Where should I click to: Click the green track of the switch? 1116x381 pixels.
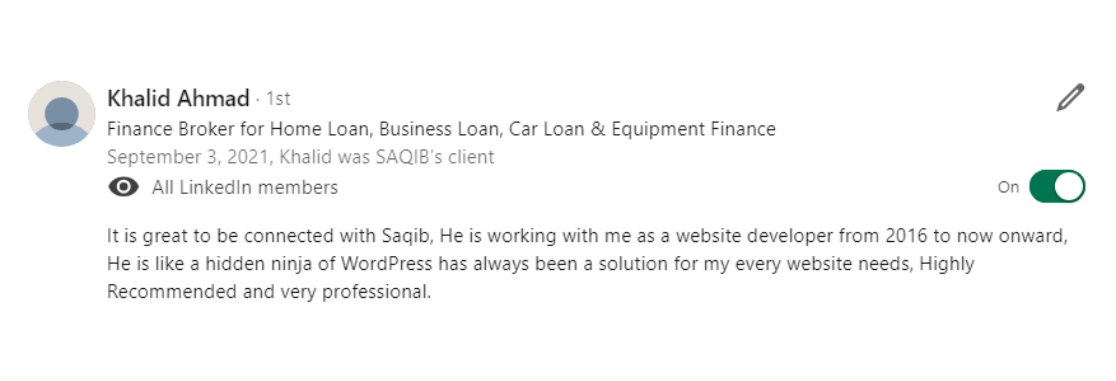(x=1042, y=187)
